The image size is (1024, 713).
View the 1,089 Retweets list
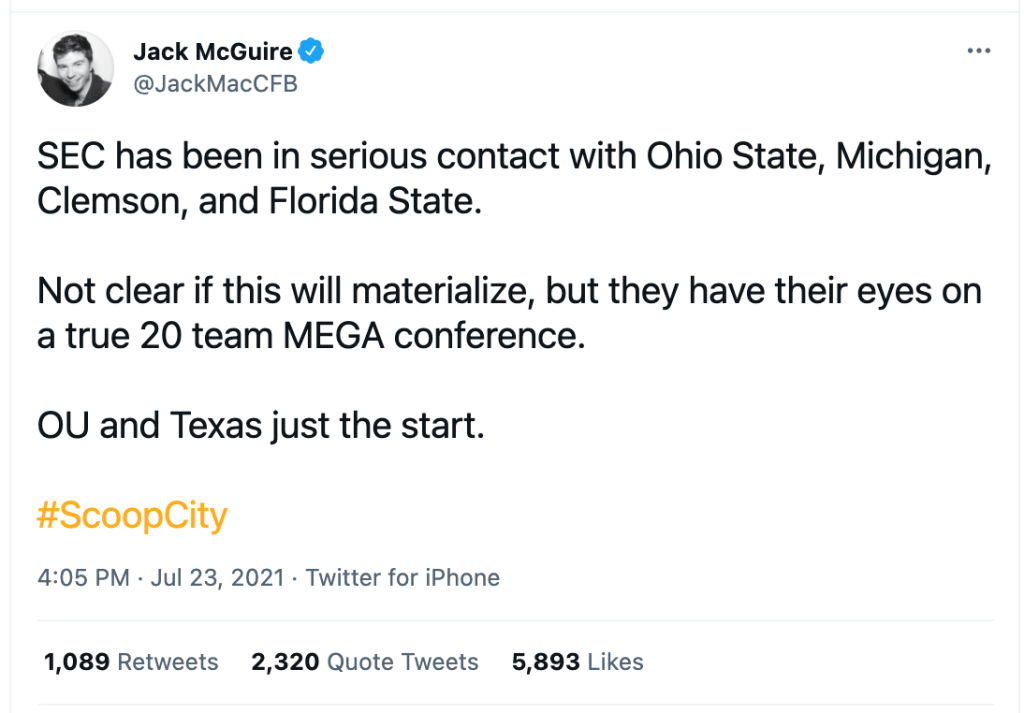131,661
